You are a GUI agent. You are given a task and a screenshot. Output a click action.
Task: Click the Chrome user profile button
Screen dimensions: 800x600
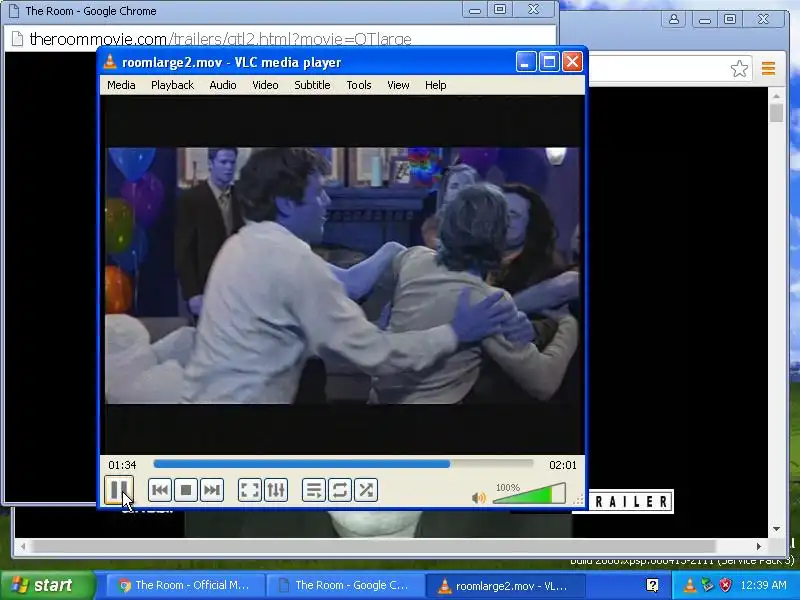tap(673, 20)
